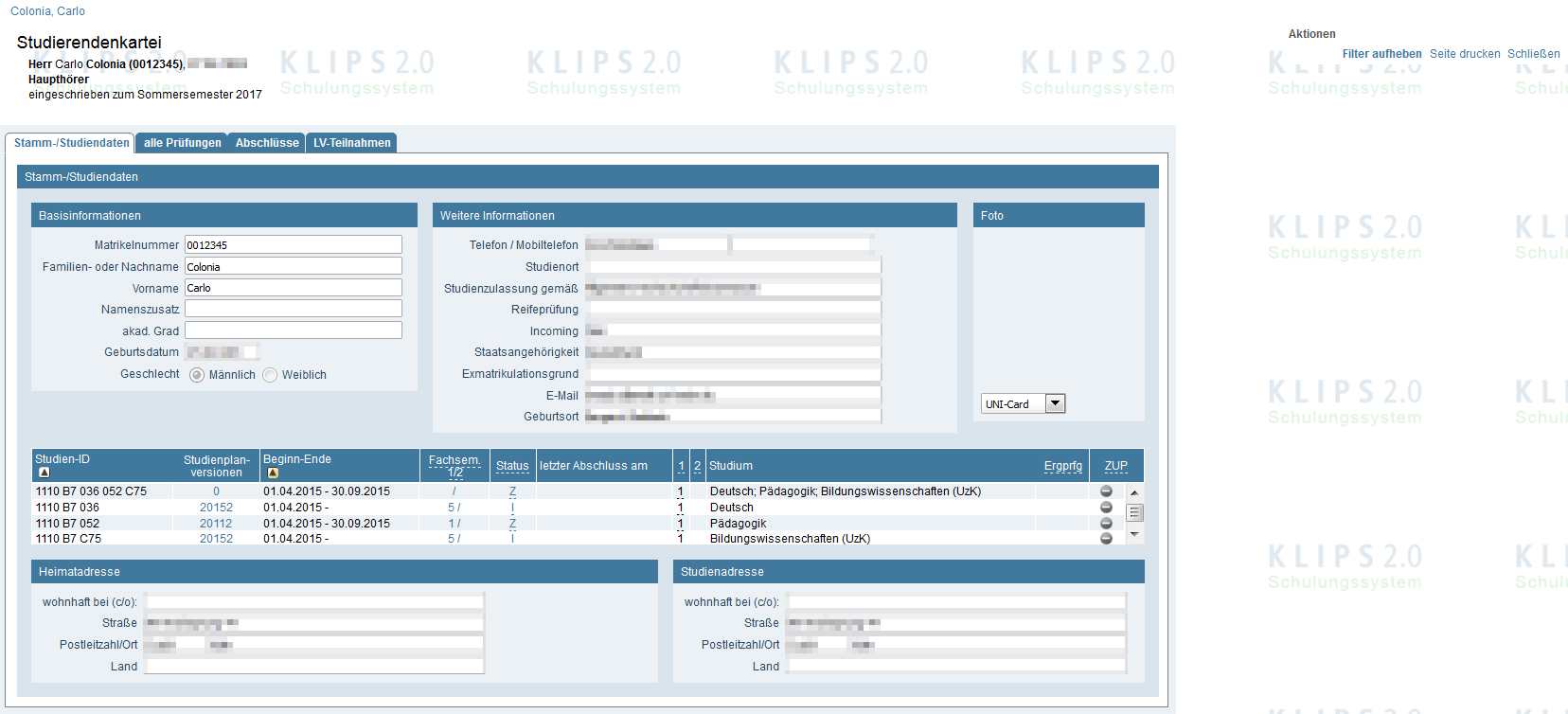Click Heimatadresse Land field
This screenshot has width=1568, height=714.
(x=314, y=666)
